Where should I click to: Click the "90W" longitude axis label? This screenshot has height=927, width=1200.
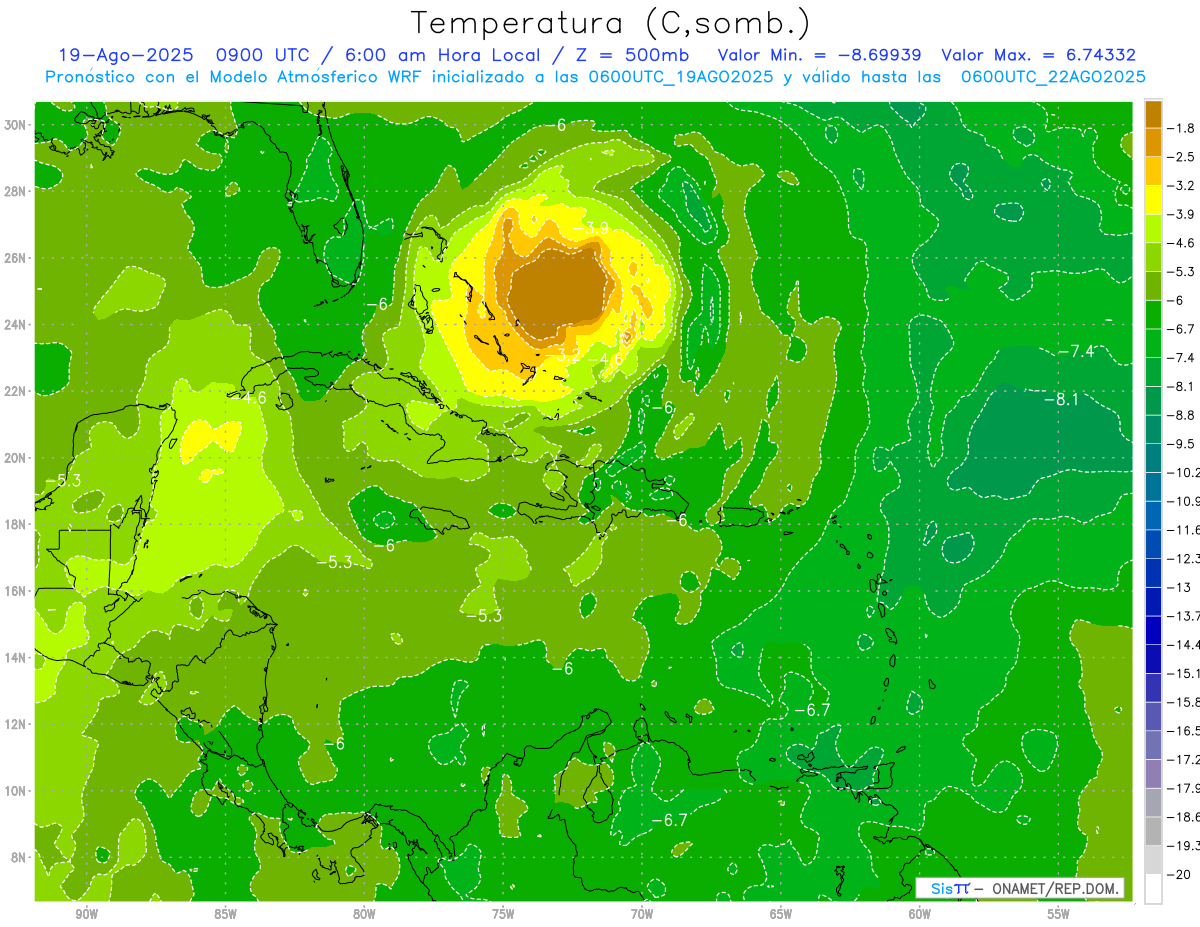(x=86, y=914)
